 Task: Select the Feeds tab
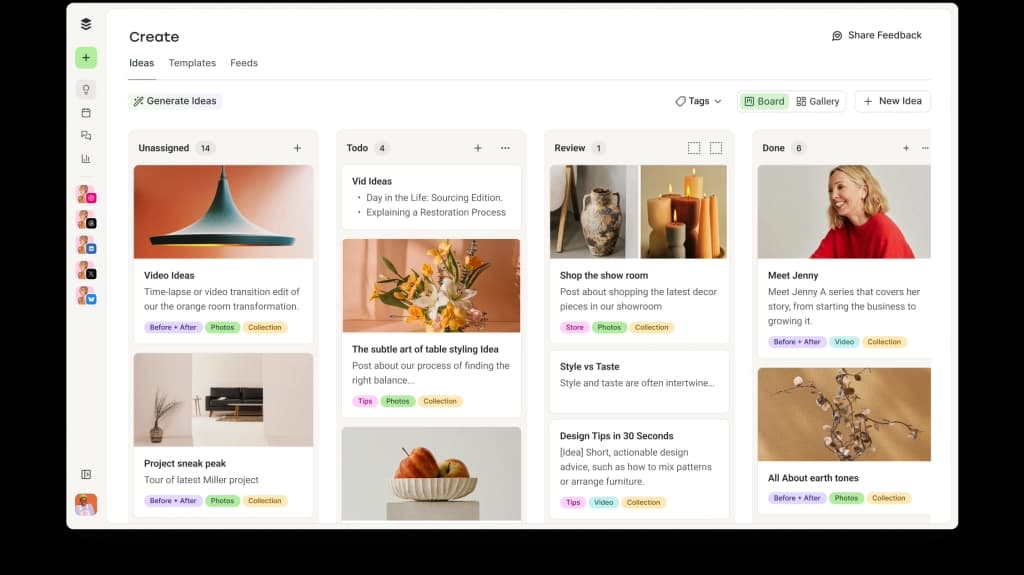pos(244,63)
